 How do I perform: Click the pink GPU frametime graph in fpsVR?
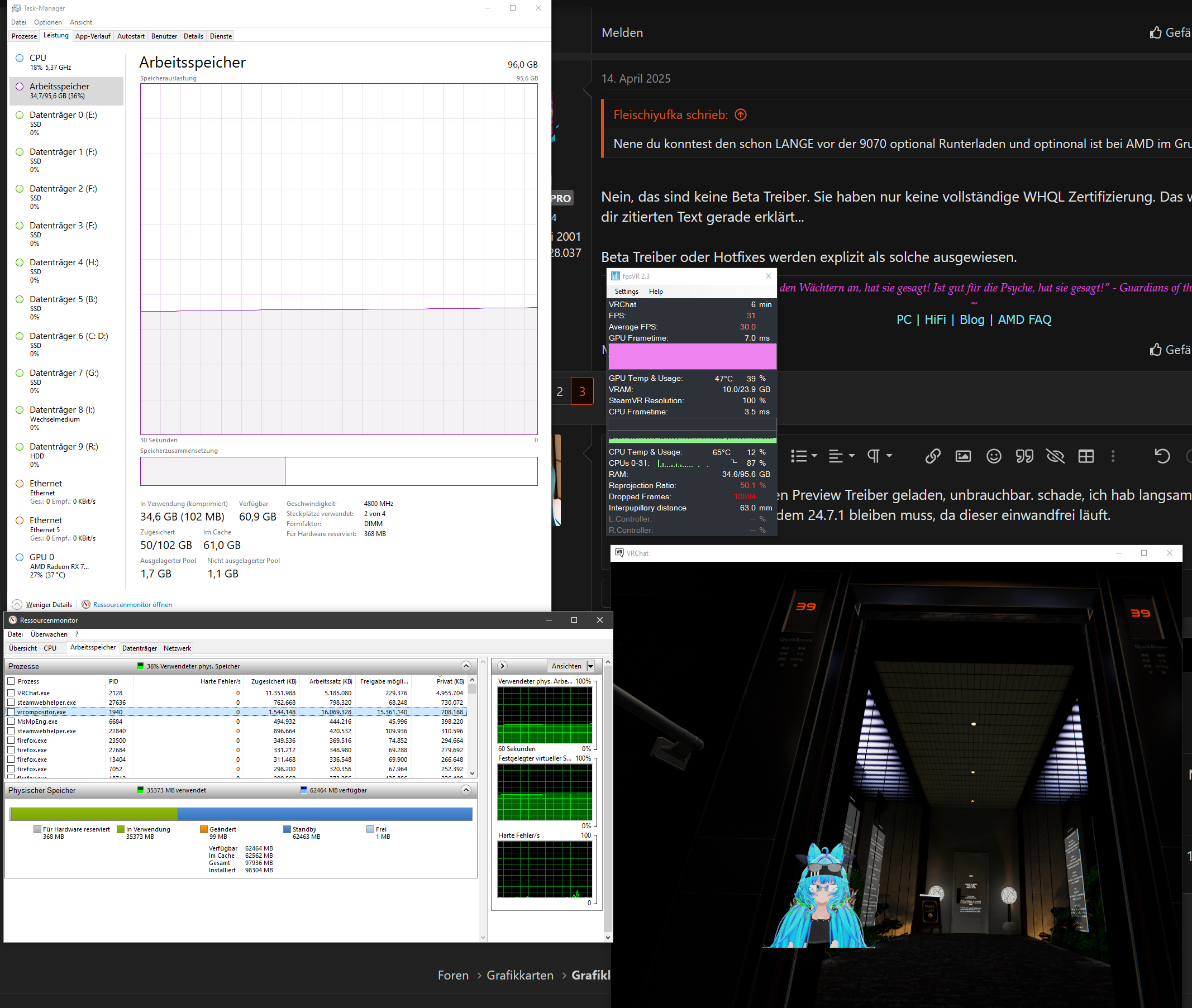(692, 356)
